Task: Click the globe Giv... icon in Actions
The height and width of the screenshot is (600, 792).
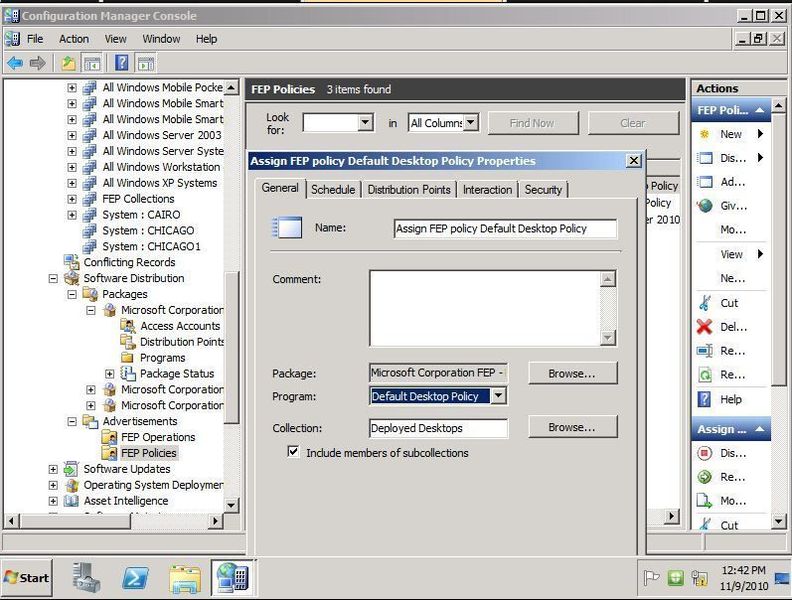Action: [705, 206]
